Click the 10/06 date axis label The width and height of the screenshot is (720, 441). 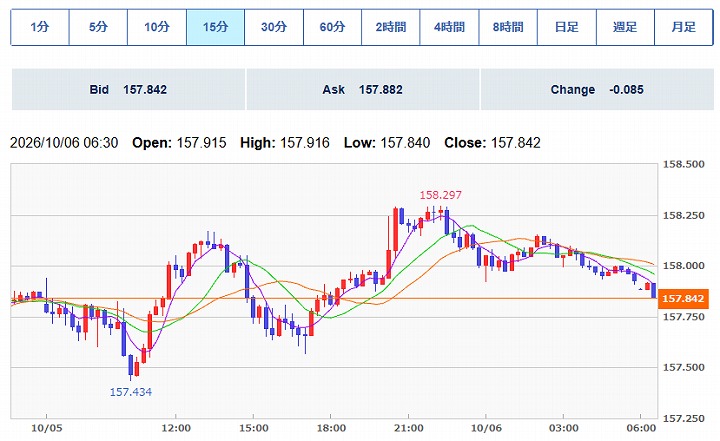486,428
